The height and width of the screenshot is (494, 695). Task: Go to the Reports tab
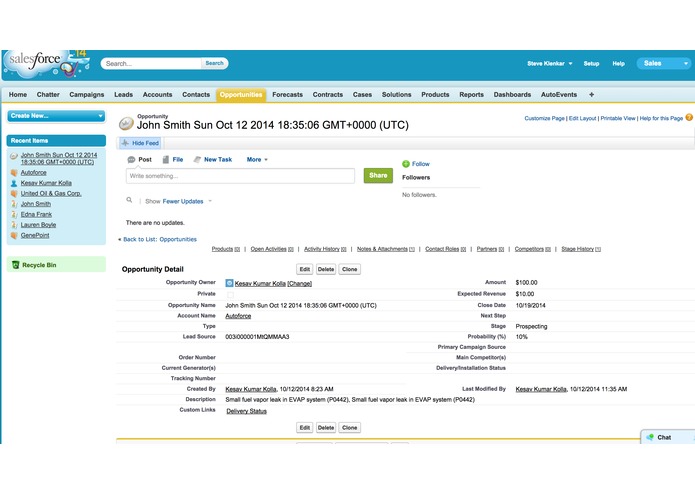tap(472, 95)
